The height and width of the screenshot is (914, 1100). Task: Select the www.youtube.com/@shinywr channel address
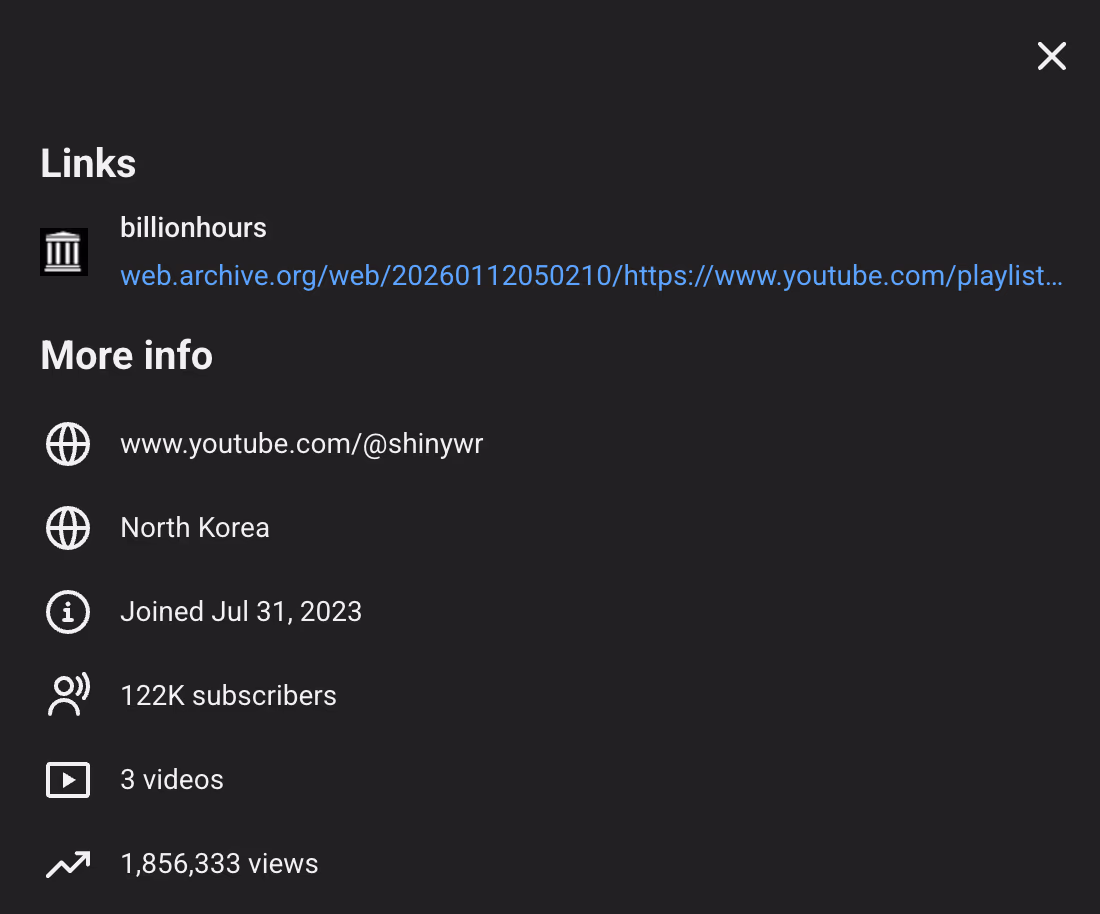(301, 444)
